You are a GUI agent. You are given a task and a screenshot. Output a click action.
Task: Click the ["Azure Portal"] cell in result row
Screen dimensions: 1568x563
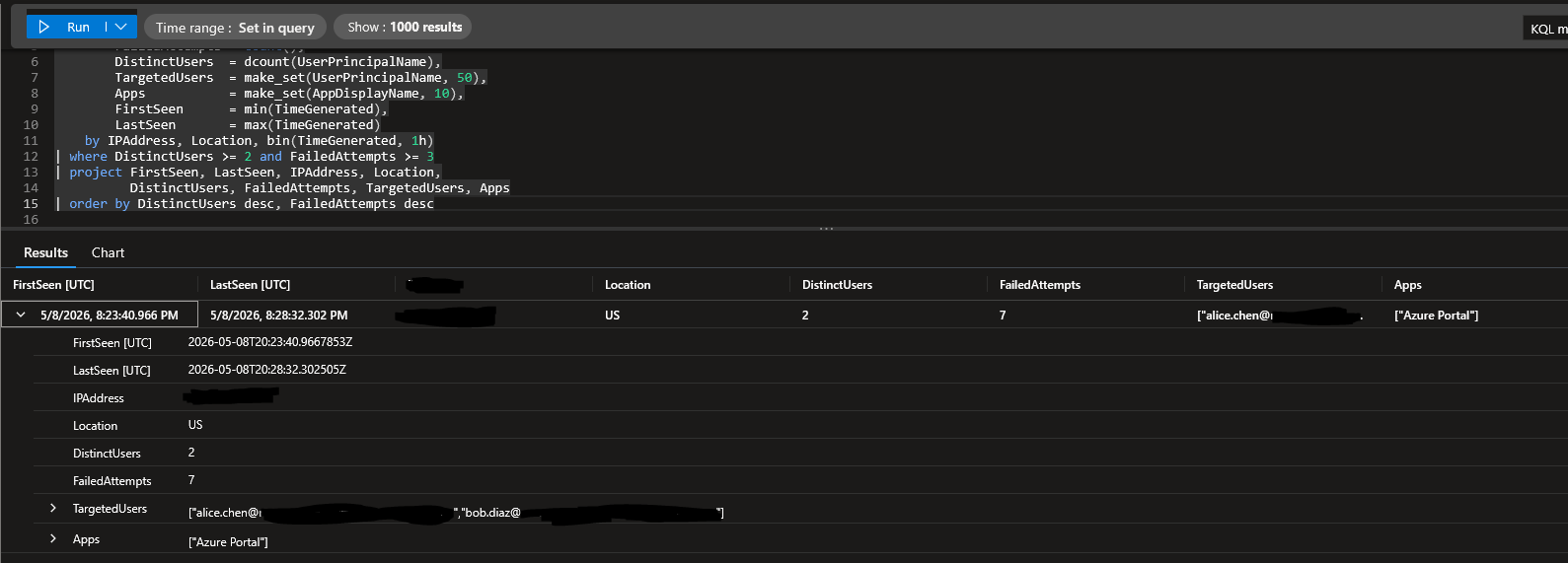1436,316
